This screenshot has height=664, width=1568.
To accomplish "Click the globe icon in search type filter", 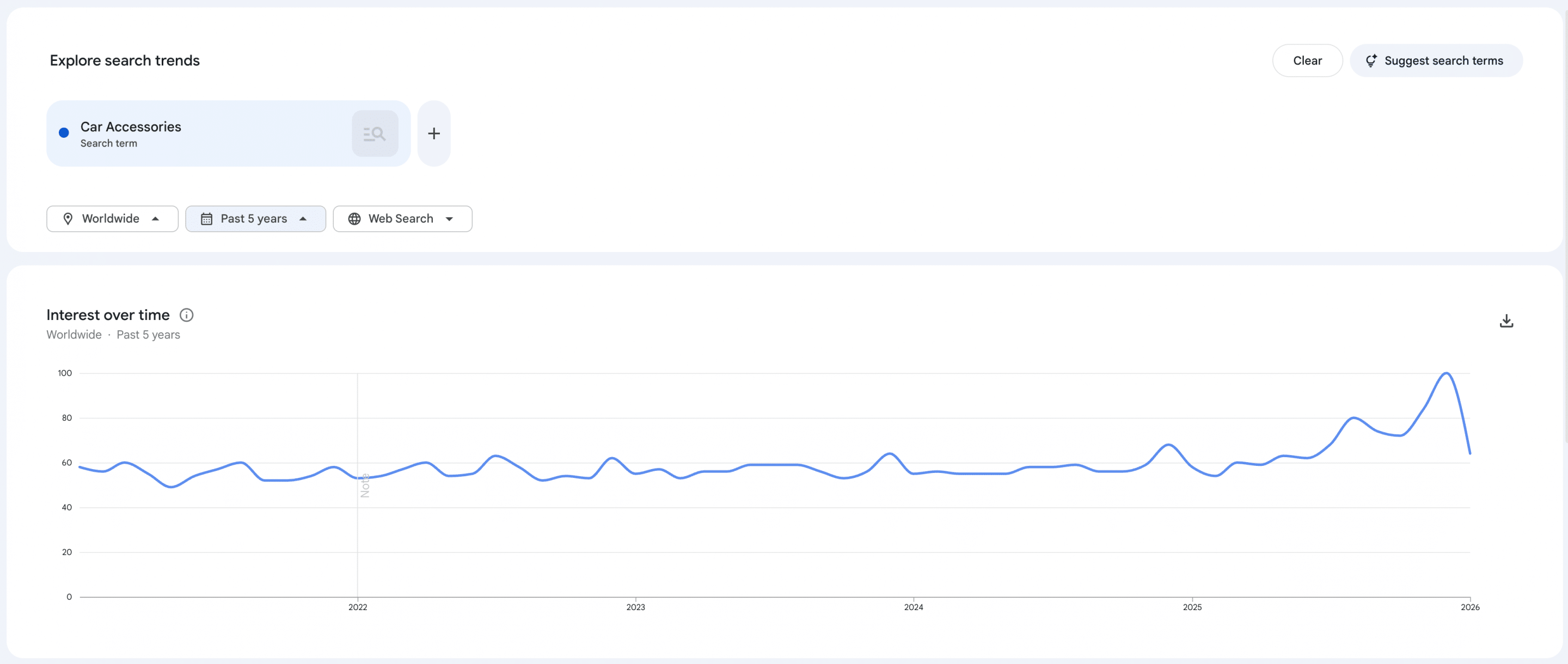I will click(354, 218).
